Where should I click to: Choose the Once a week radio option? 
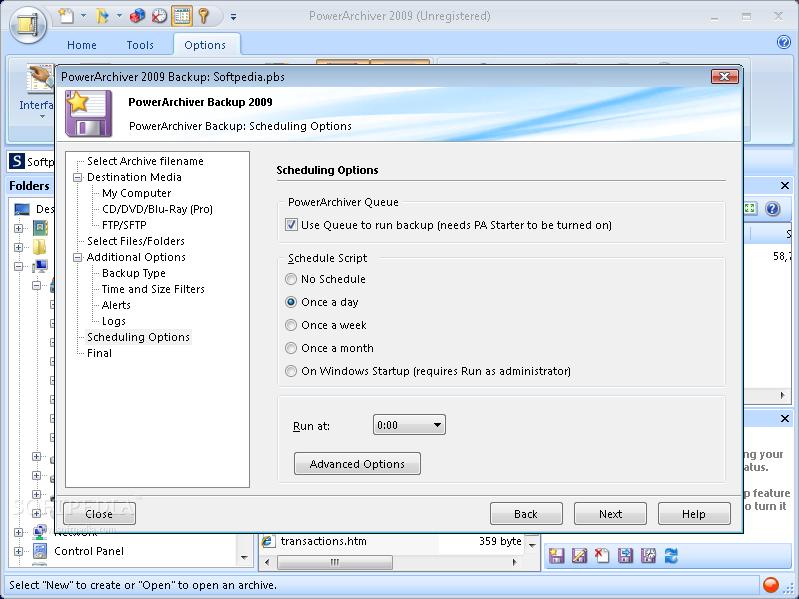click(290, 325)
